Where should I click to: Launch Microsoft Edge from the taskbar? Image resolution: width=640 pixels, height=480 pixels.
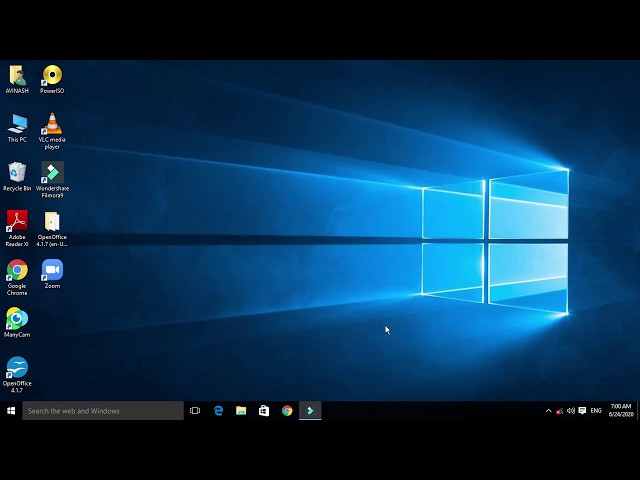point(218,411)
